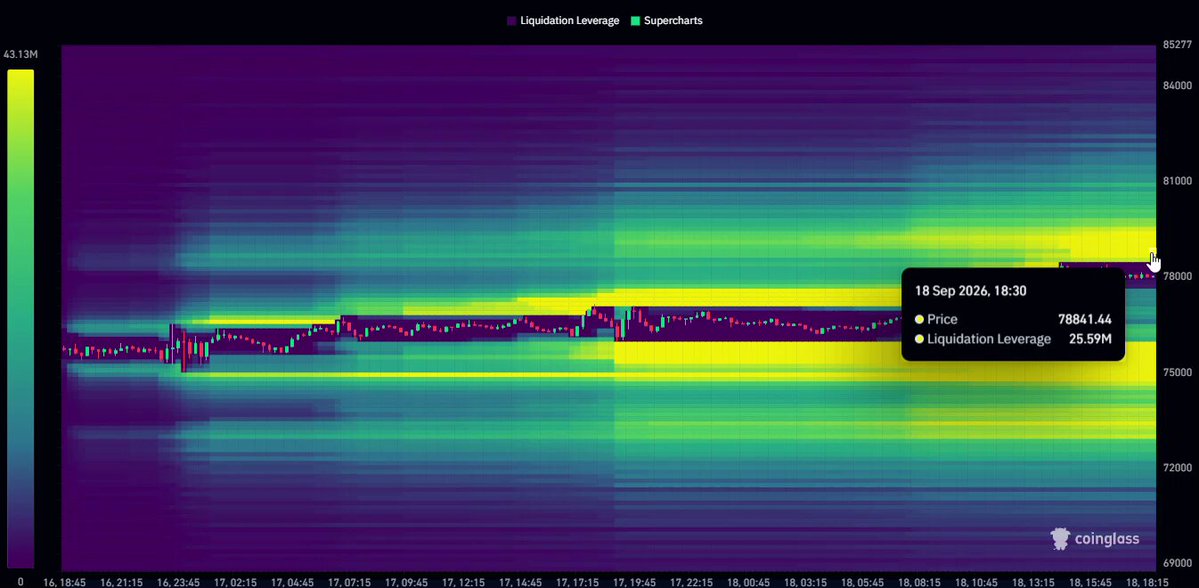This screenshot has height=588, width=1199.
Task: Click the 43.13M color scale maximum label
Action: click(x=21, y=54)
